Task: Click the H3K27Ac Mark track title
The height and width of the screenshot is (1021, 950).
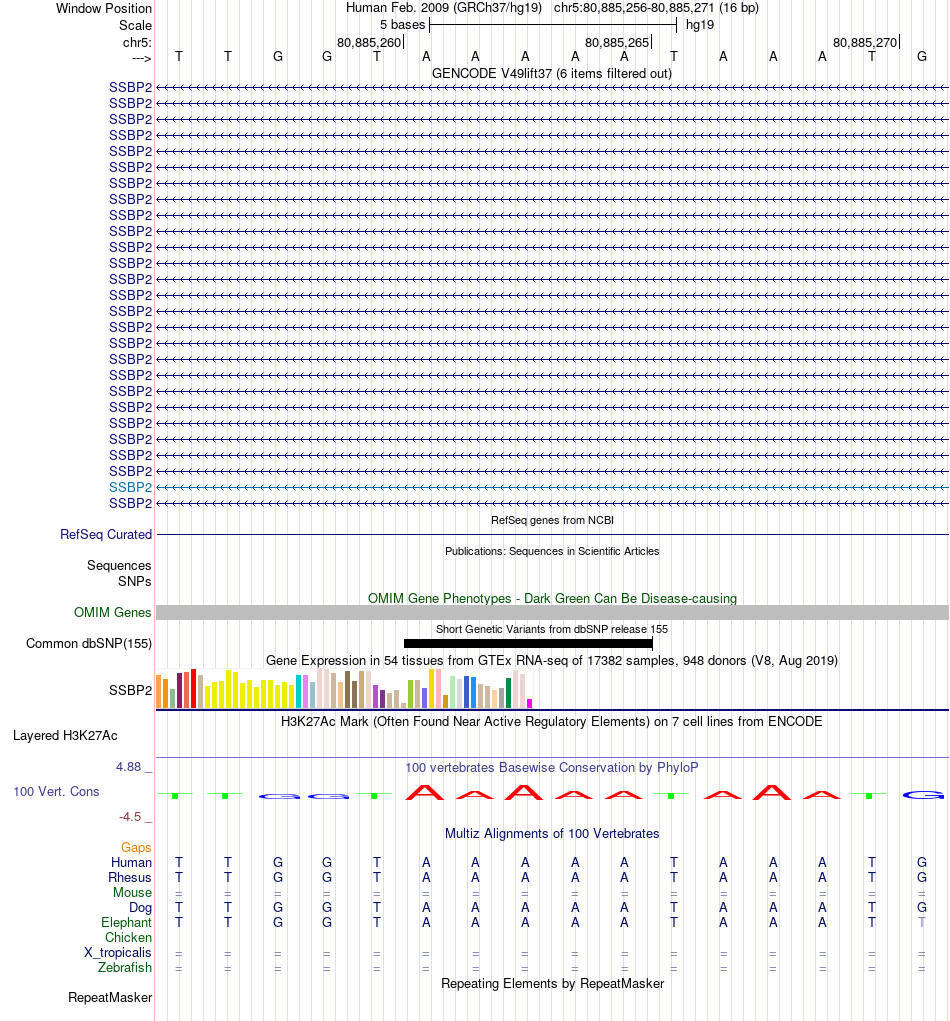Action: (x=552, y=721)
